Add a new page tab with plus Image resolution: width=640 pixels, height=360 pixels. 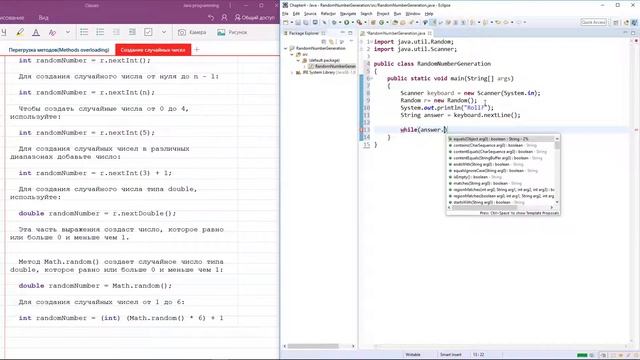pyautogui.click(x=197, y=50)
